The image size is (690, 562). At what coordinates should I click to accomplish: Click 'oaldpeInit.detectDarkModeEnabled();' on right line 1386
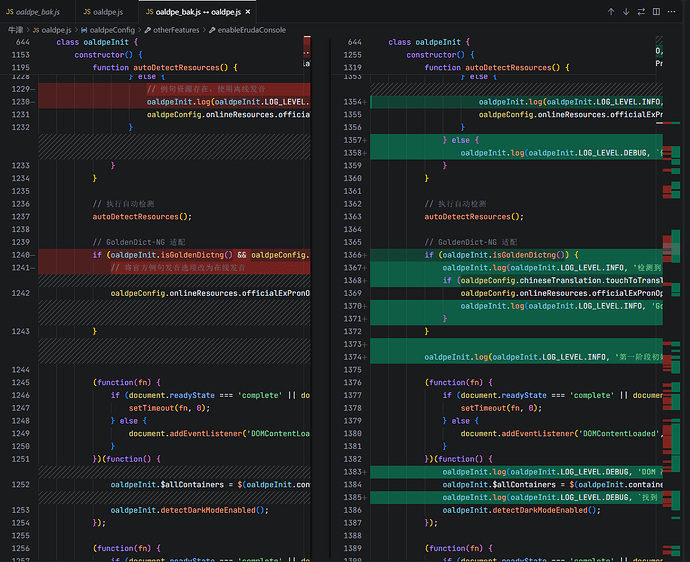(521, 511)
